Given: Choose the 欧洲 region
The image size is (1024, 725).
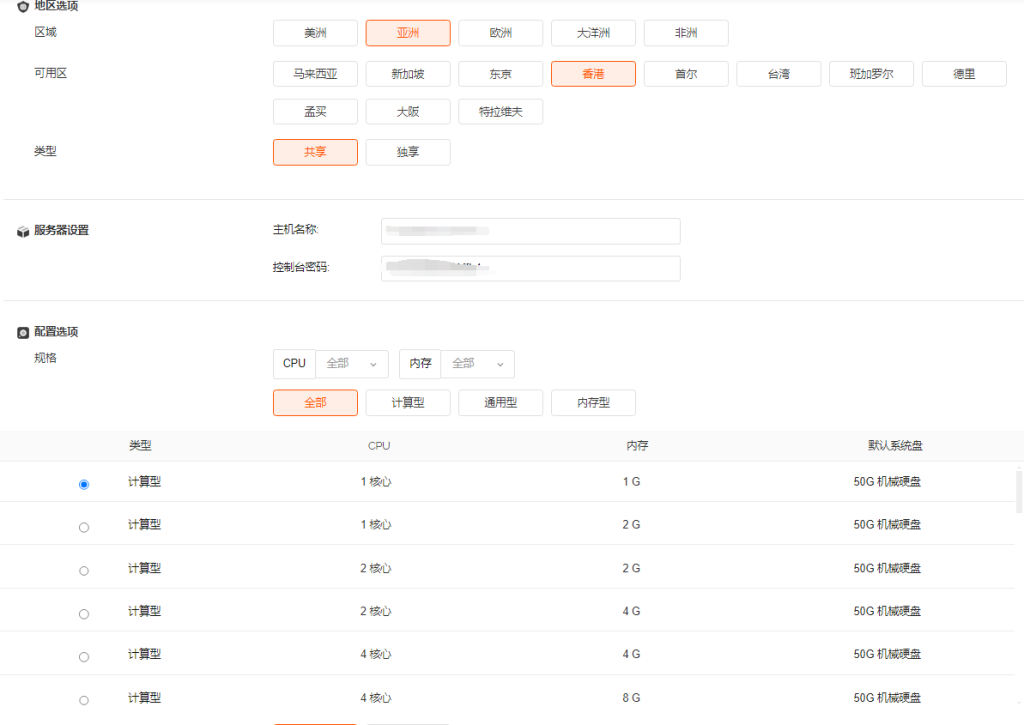Looking at the screenshot, I should click(500, 33).
